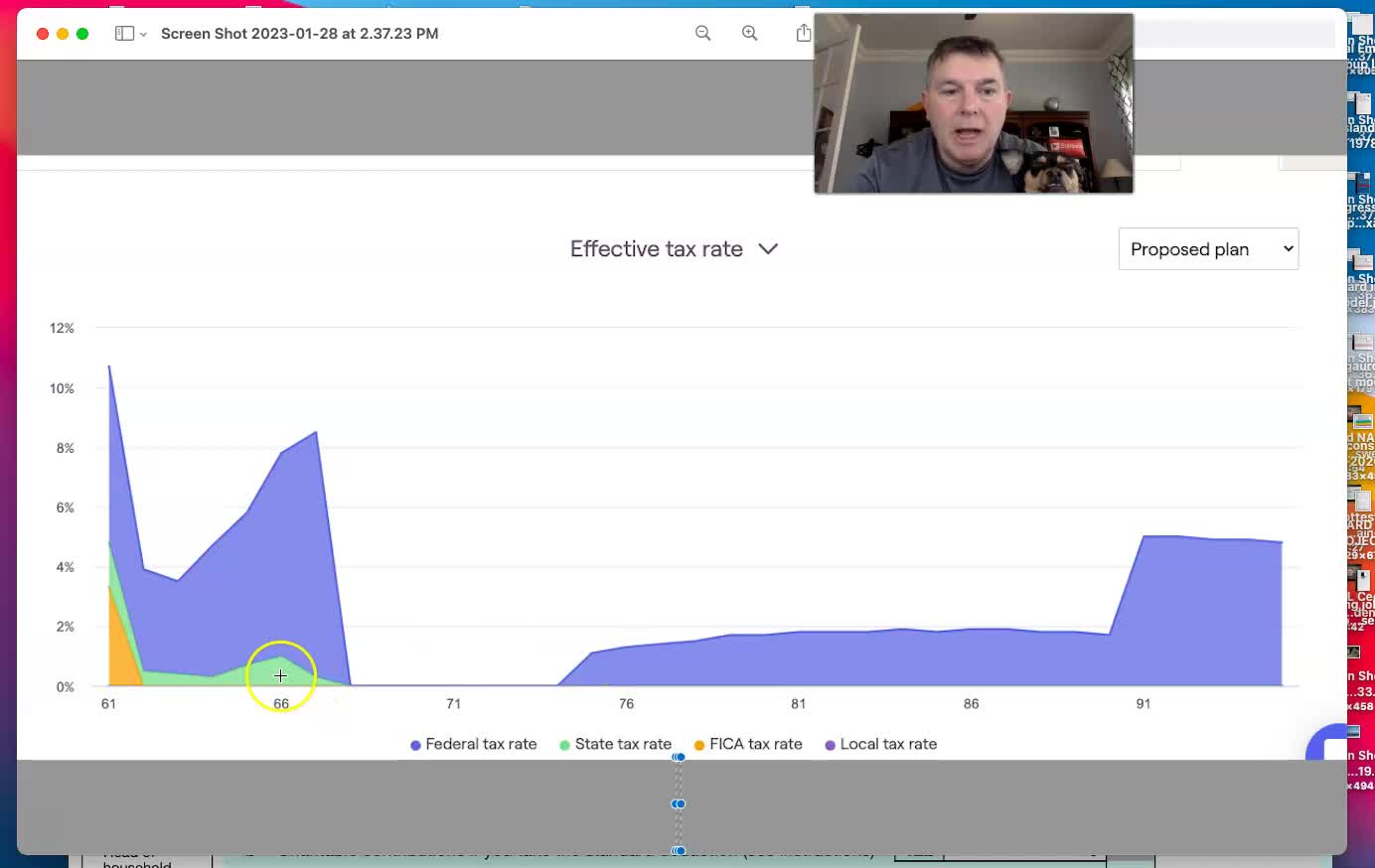The width and height of the screenshot is (1375, 868).
Task: Click the 12% label on the rate axis
Action: click(62, 328)
